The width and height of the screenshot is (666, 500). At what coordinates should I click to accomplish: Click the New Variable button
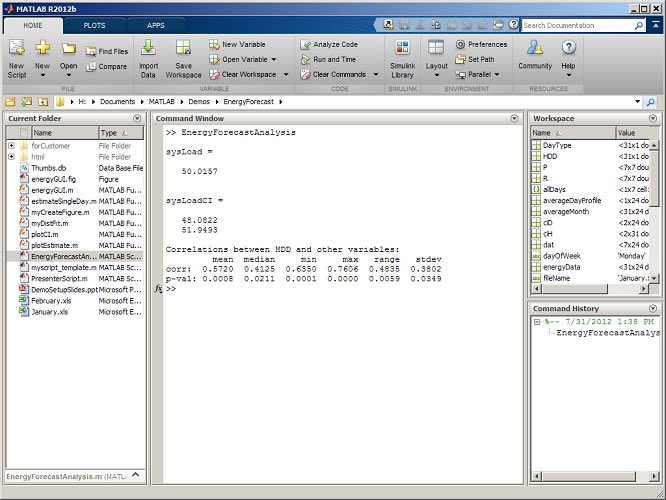point(237,44)
